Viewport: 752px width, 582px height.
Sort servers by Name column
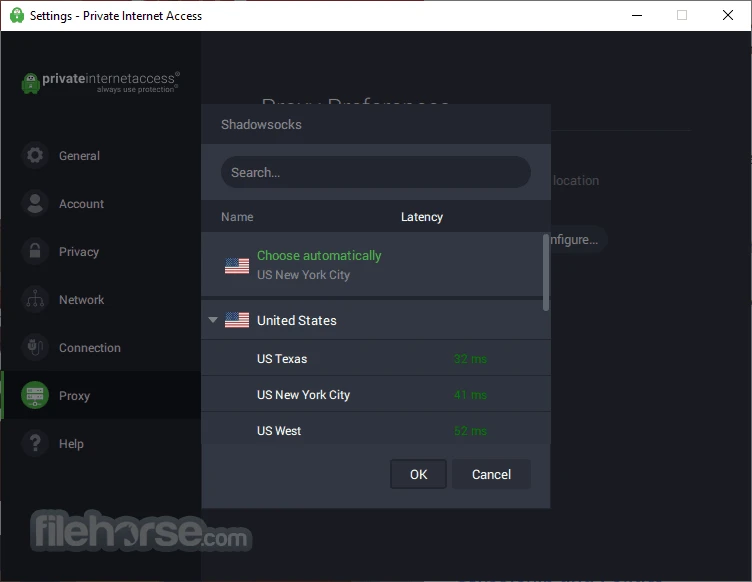pyautogui.click(x=237, y=217)
